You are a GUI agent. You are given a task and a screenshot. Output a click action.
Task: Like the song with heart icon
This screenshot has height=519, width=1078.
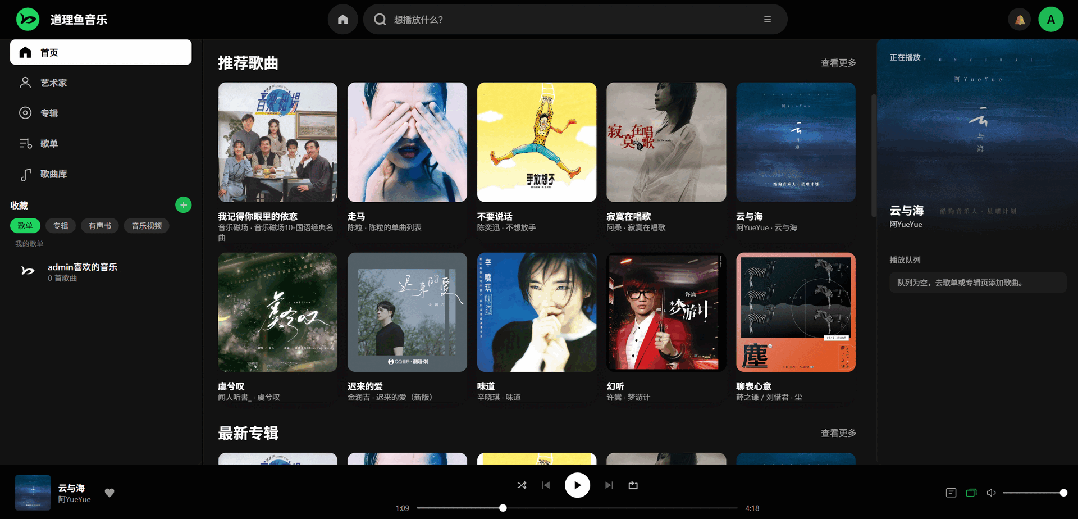click(110, 492)
